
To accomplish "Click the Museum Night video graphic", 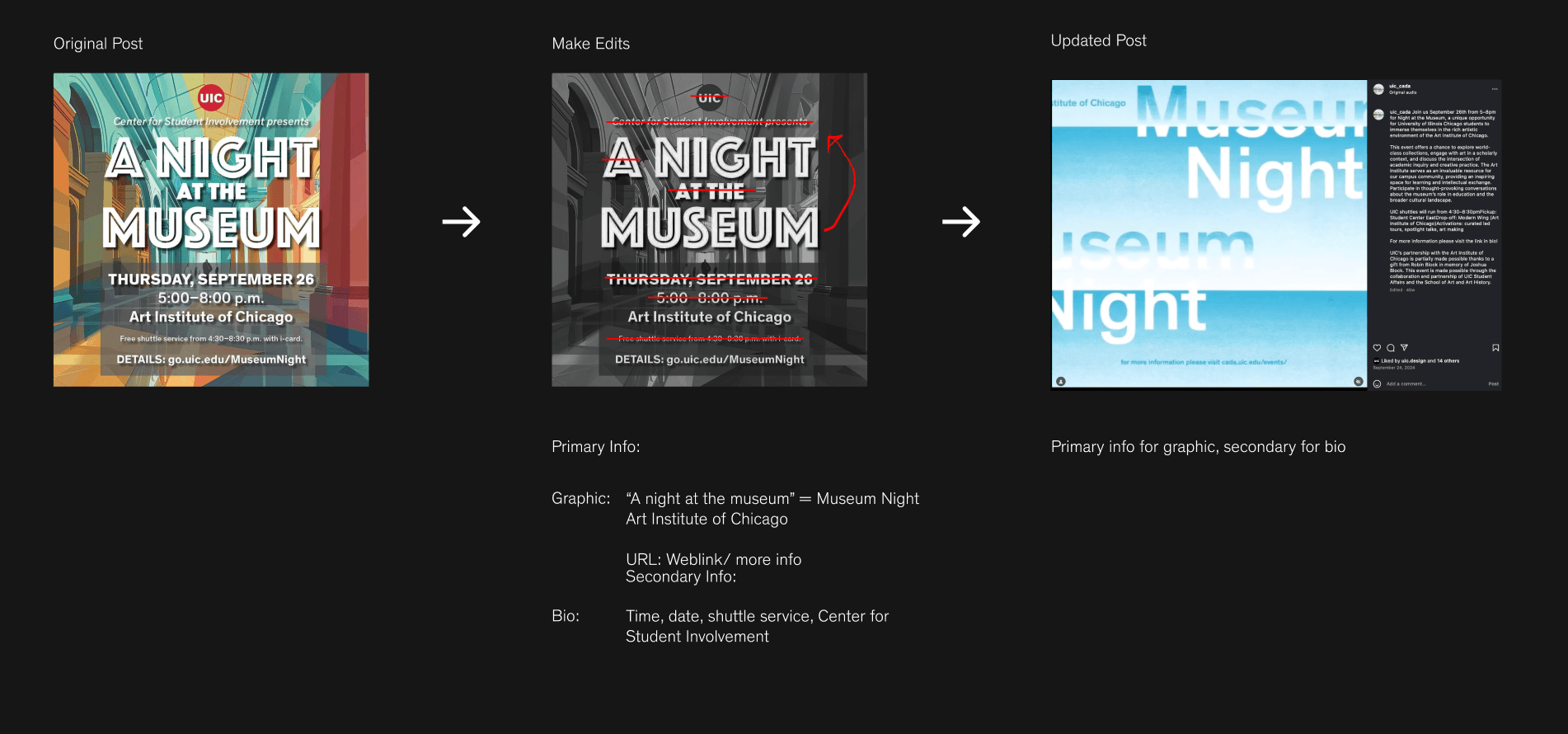I will (x=1209, y=233).
